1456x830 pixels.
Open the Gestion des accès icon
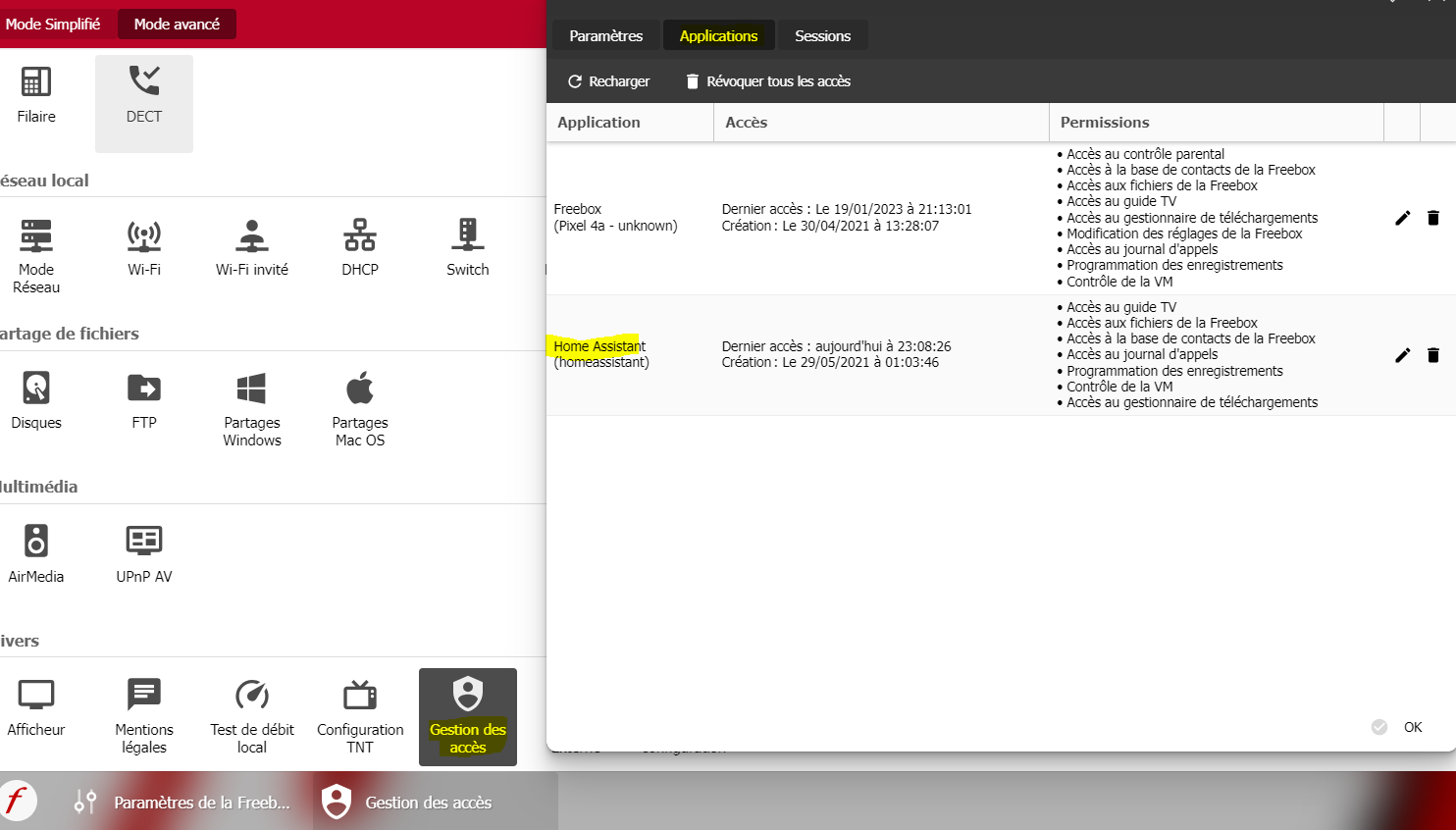468,717
